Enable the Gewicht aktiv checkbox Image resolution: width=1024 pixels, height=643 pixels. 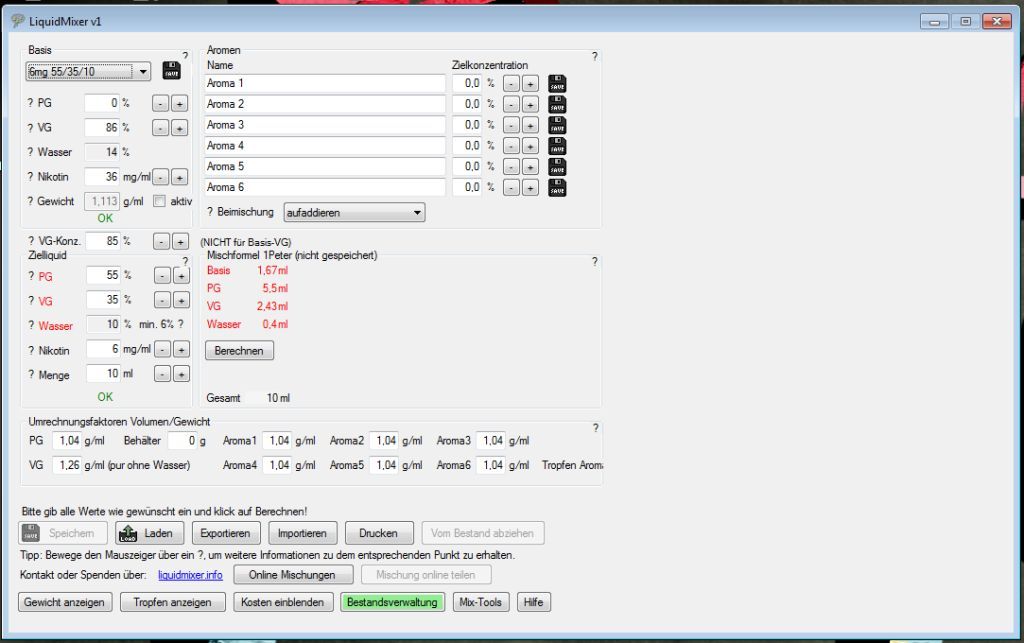click(159, 201)
